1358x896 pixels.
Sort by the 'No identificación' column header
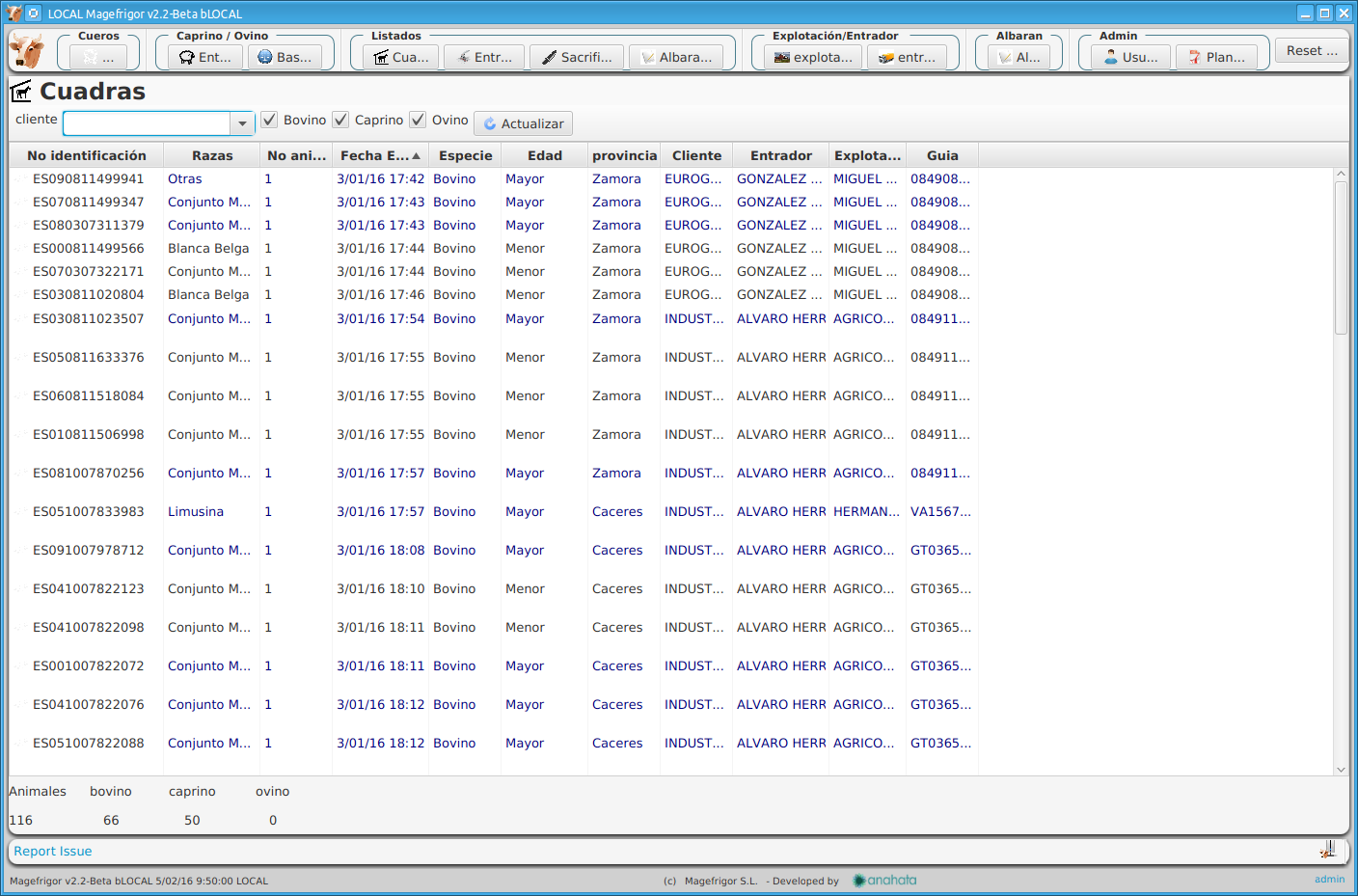pos(87,155)
